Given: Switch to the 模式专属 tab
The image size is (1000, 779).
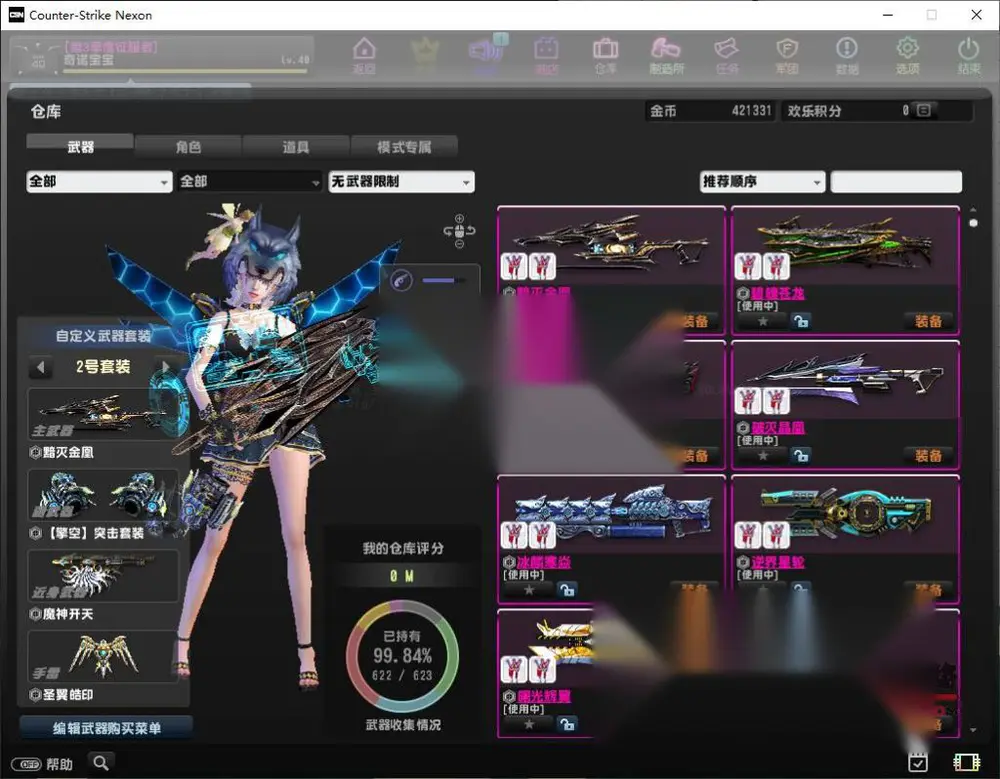Looking at the screenshot, I should pyautogui.click(x=404, y=147).
